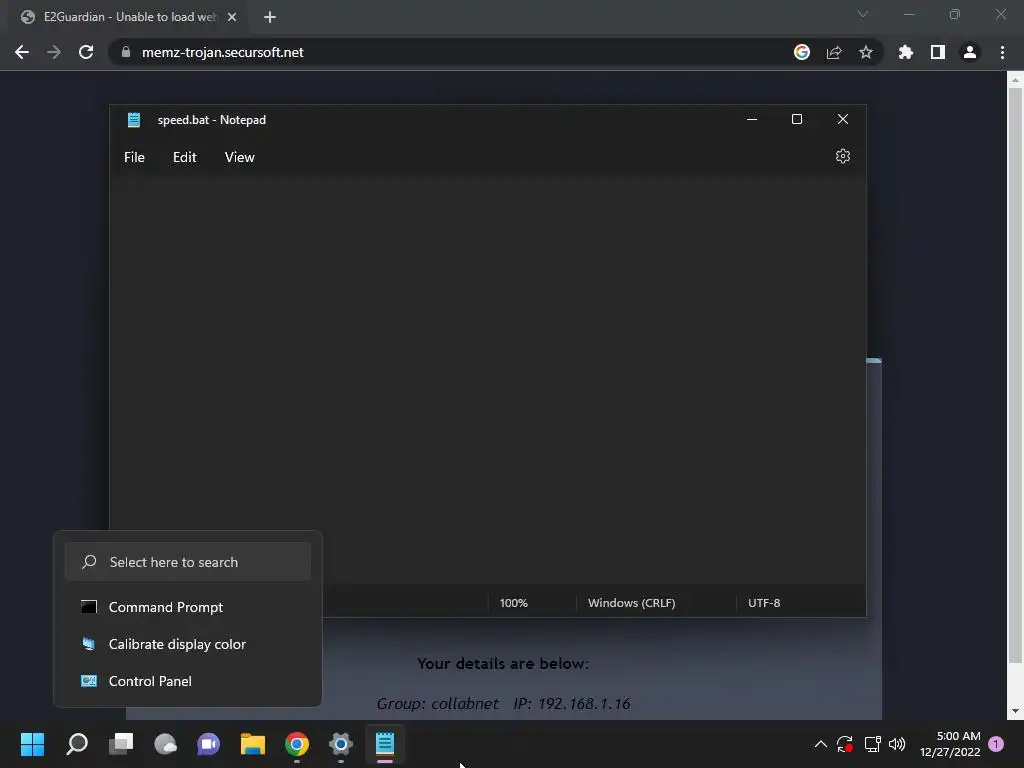Click page scrollbar down arrow
This screenshot has height=768, width=1024.
1015,711
